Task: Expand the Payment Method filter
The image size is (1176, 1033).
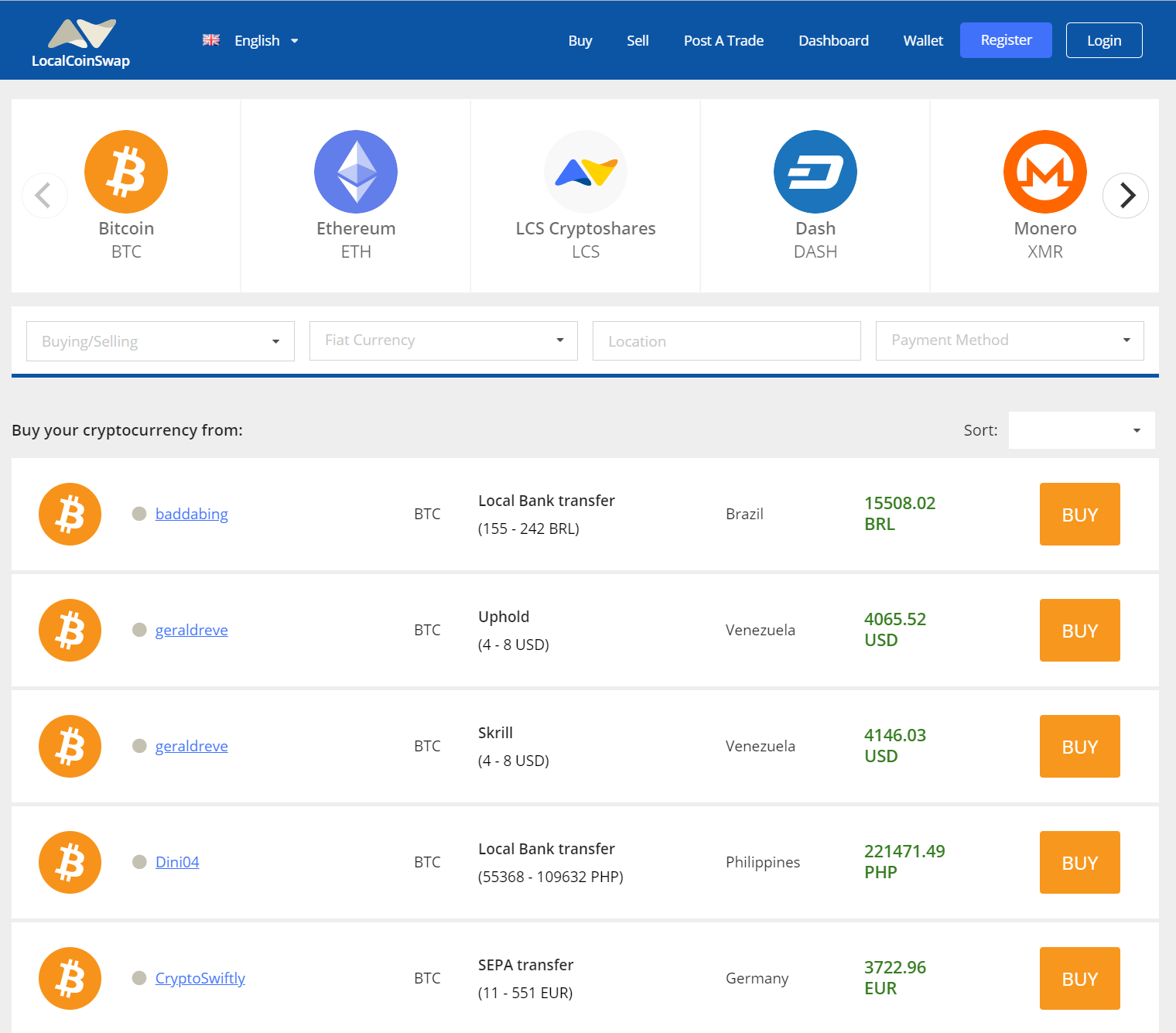Action: (1009, 340)
